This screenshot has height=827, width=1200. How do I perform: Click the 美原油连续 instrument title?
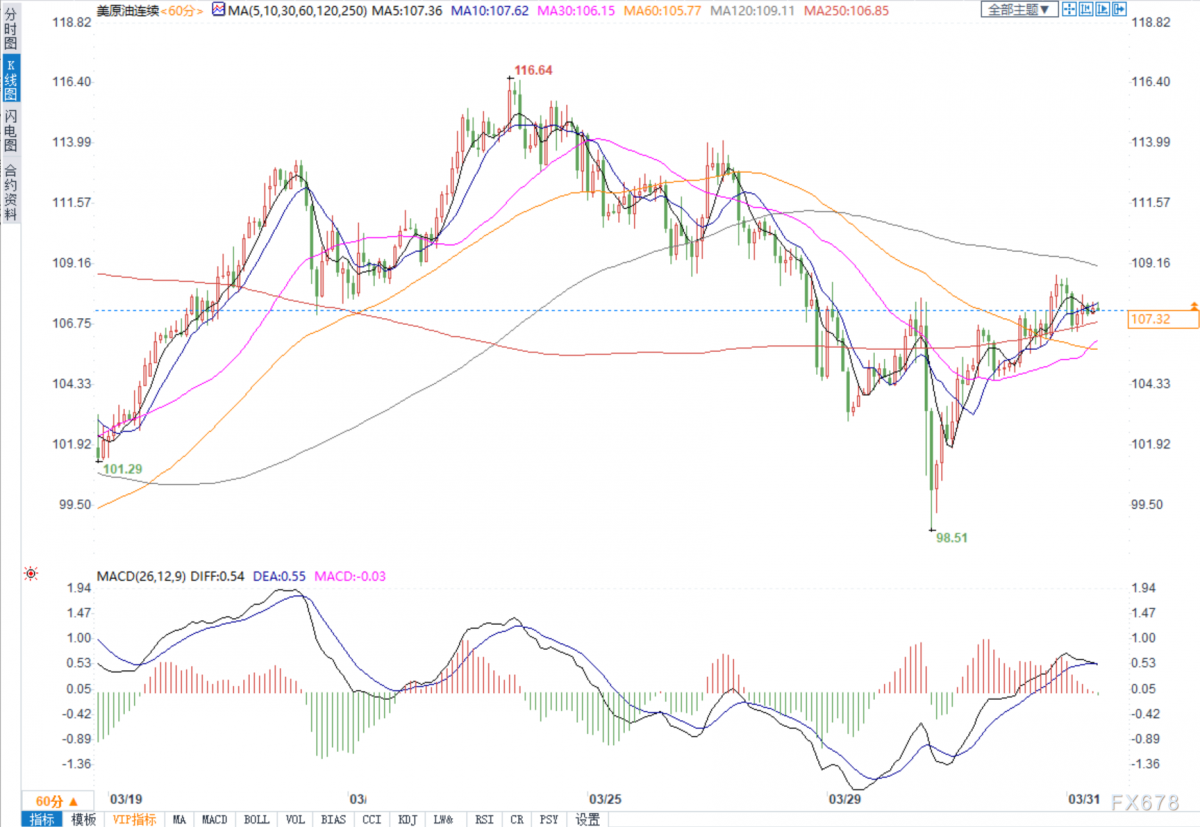point(127,10)
